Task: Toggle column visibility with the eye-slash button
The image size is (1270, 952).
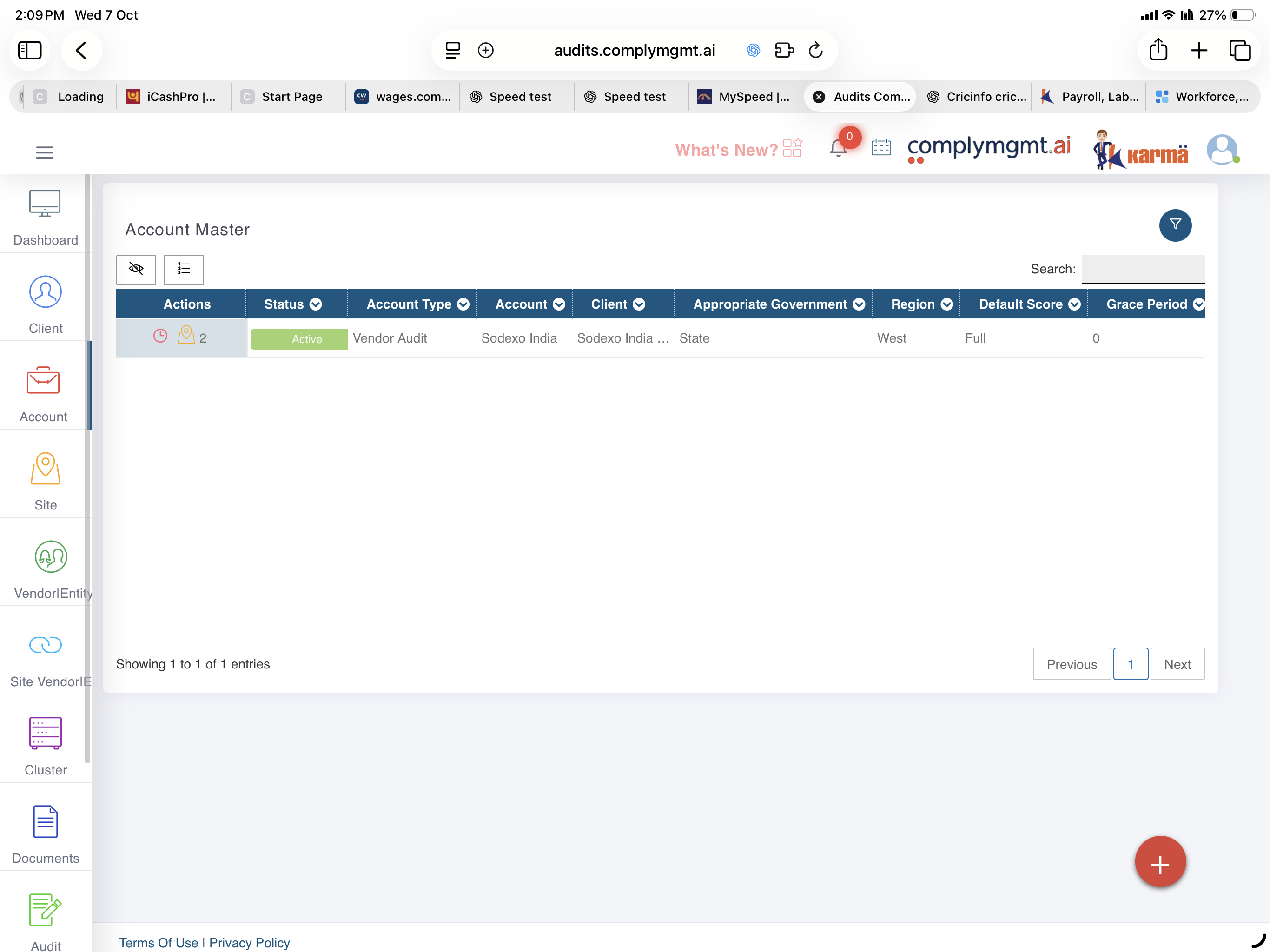Action: click(136, 269)
